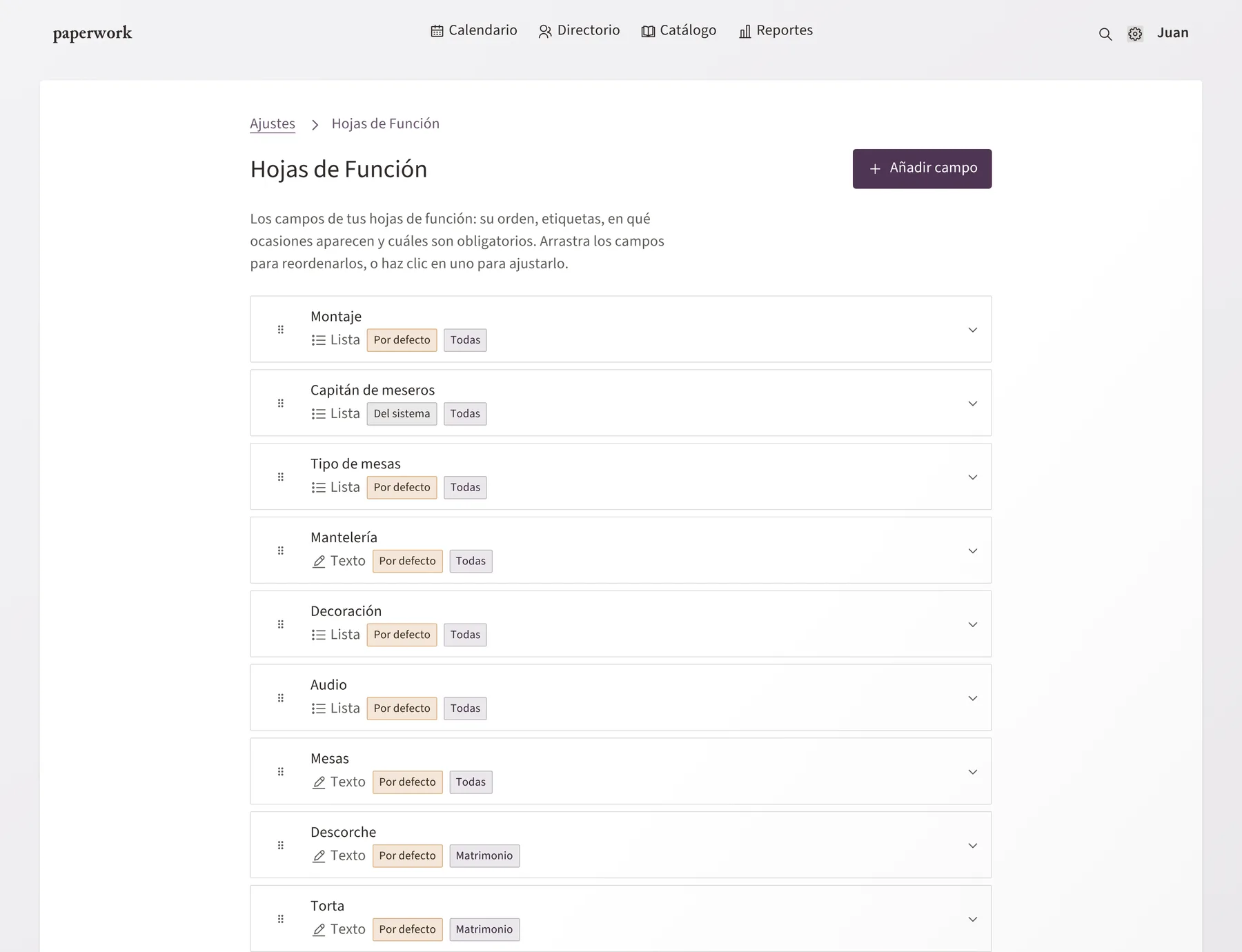Click the pencil icon under Torta

(318, 930)
